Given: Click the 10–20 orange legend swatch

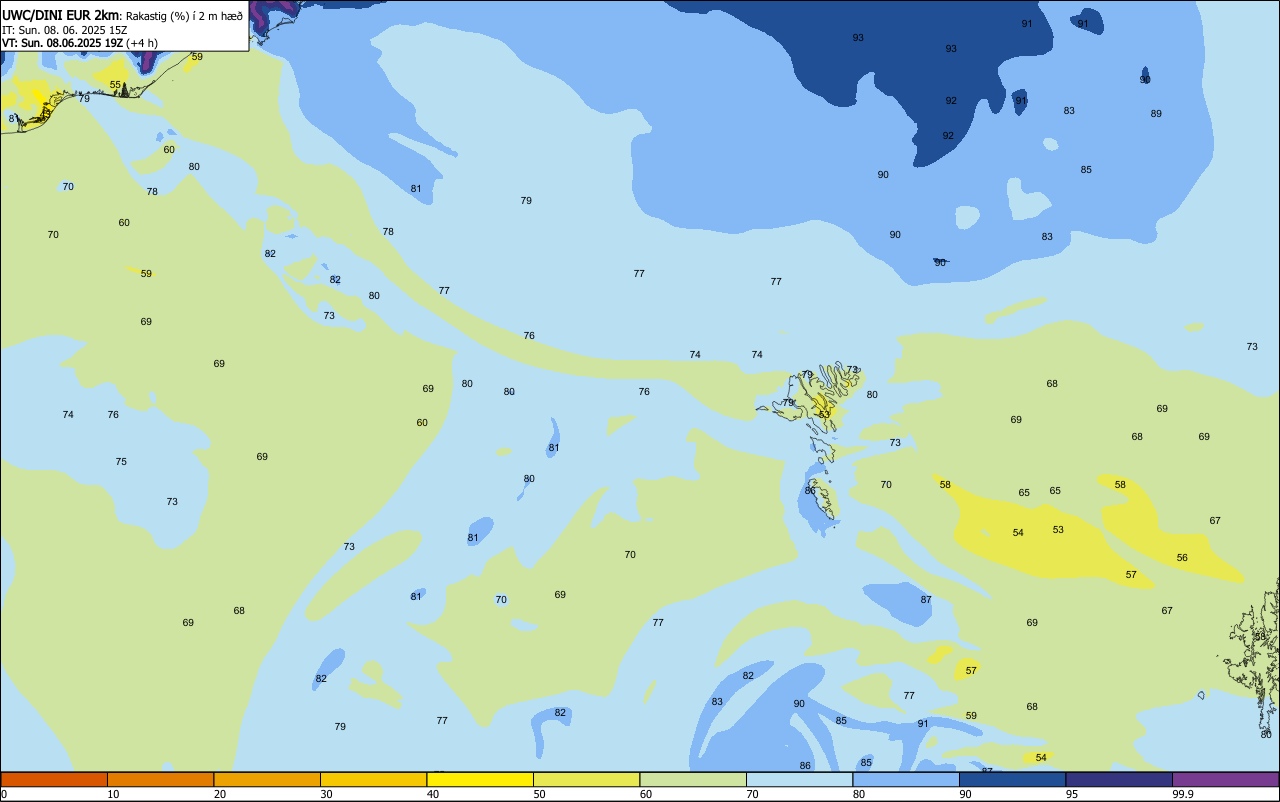Looking at the screenshot, I should (x=160, y=779).
